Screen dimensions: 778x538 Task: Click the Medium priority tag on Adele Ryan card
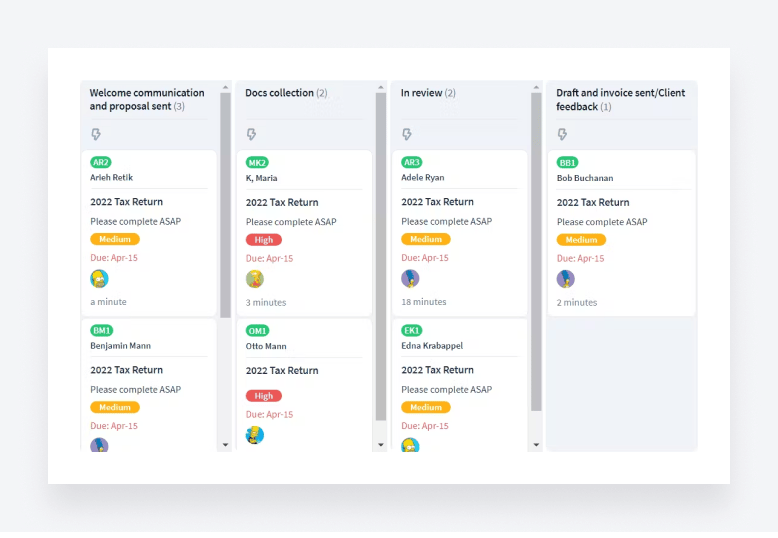(x=426, y=239)
